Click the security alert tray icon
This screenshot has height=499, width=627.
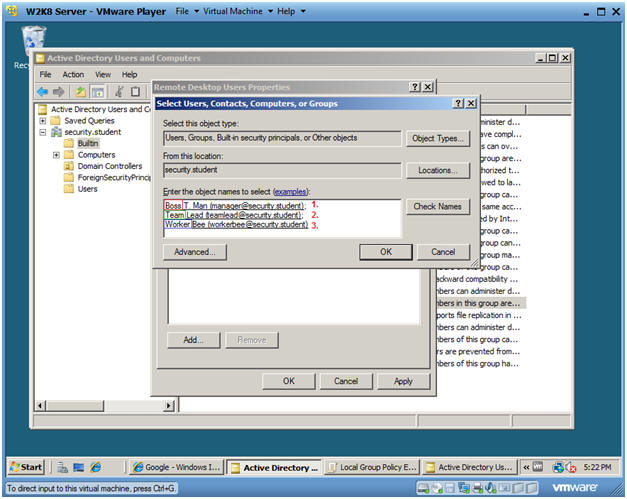tap(571, 467)
